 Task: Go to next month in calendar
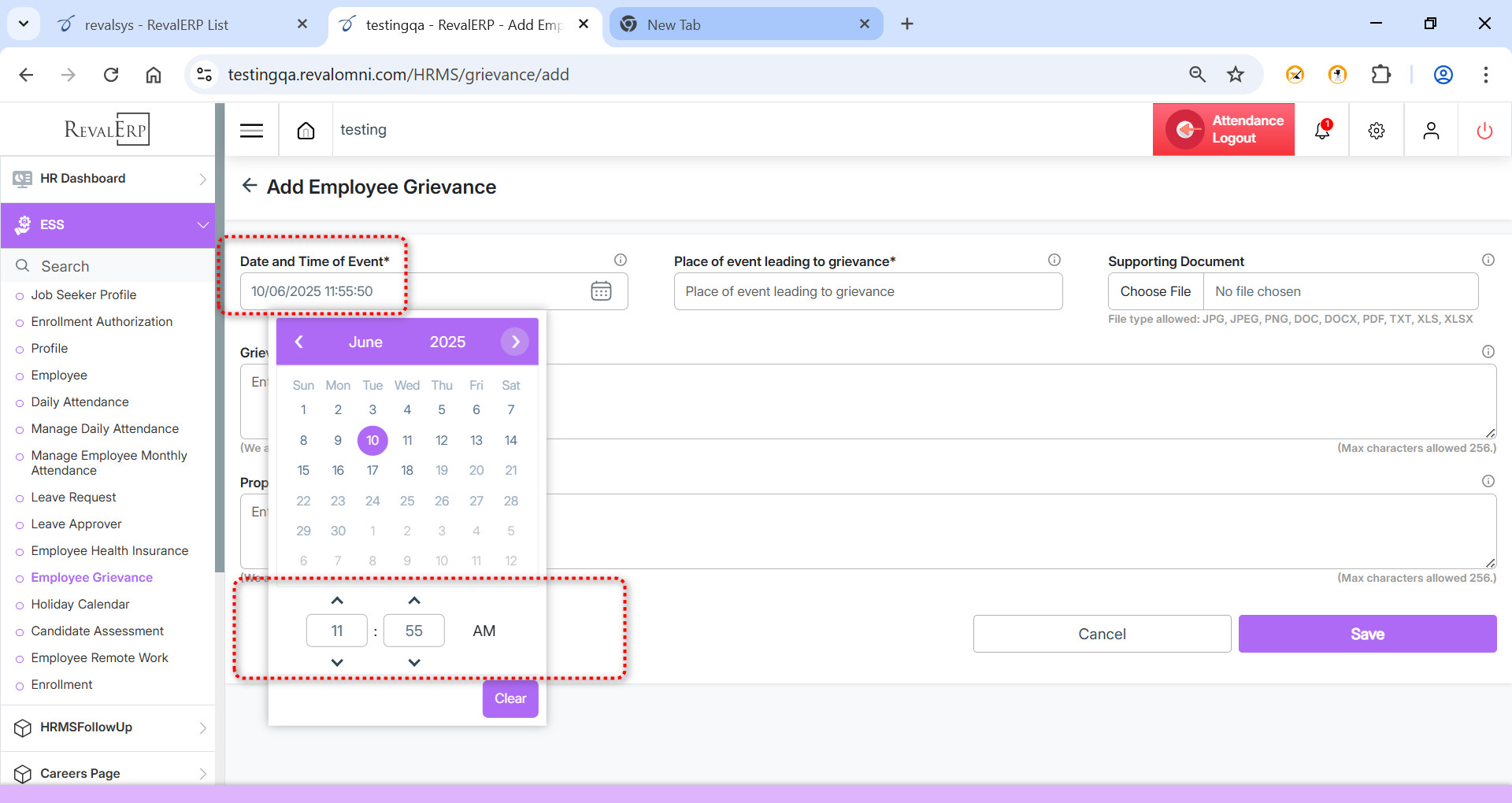[515, 342]
